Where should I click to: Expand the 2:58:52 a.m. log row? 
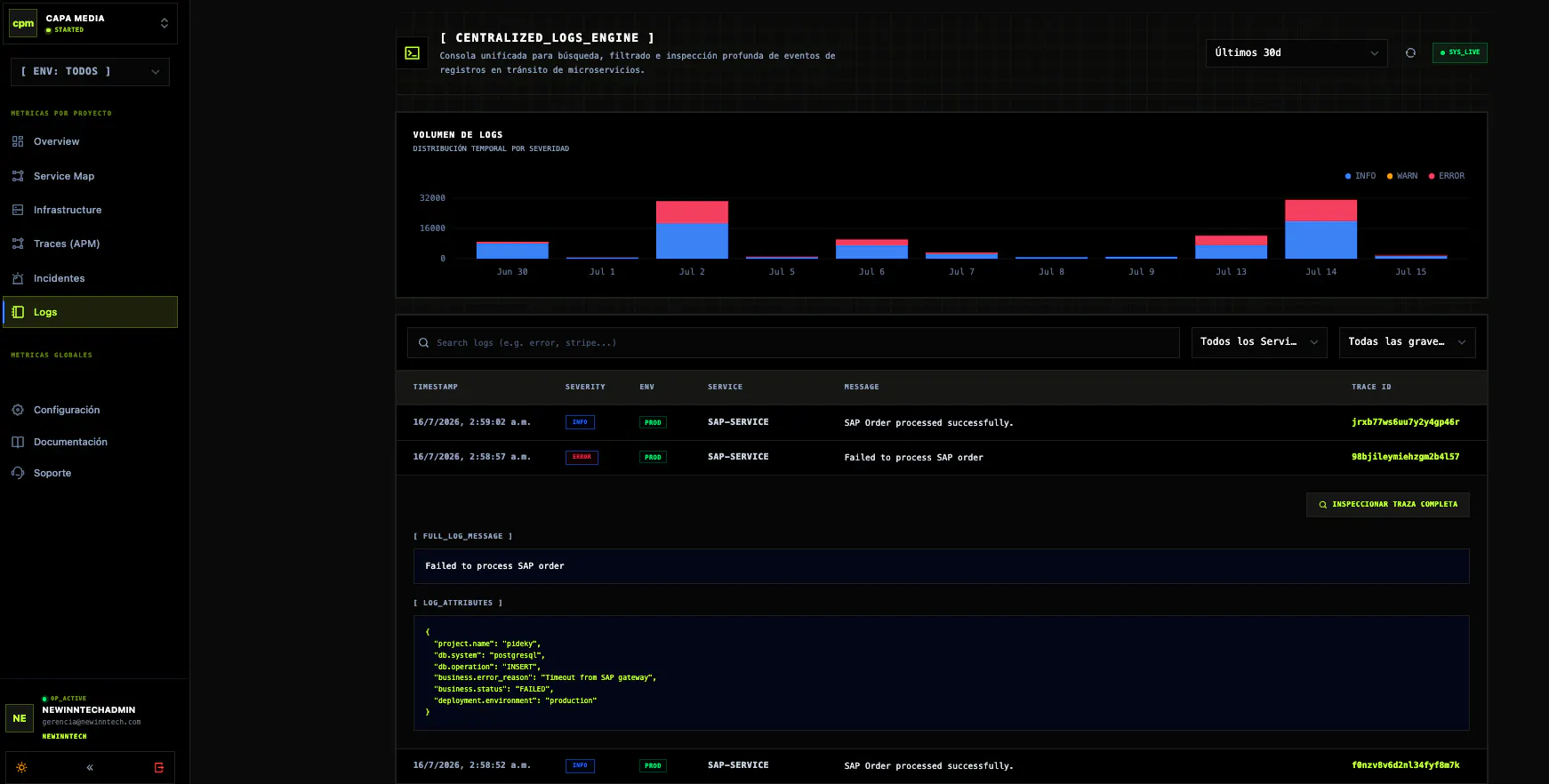click(941, 765)
